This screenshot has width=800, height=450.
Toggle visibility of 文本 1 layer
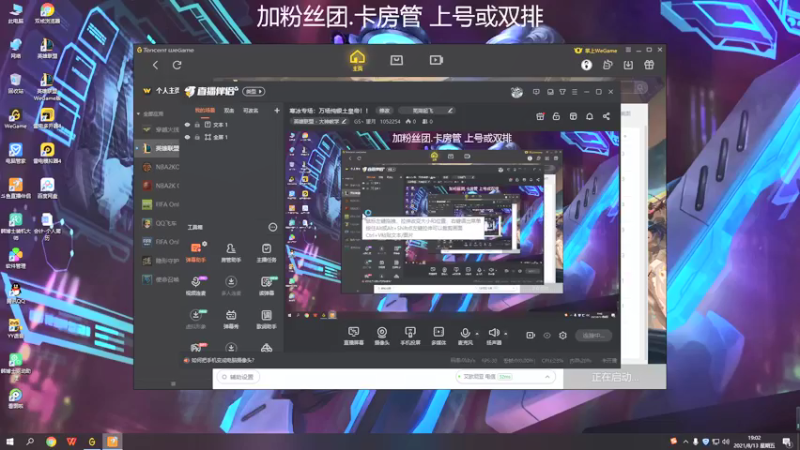pos(187,124)
